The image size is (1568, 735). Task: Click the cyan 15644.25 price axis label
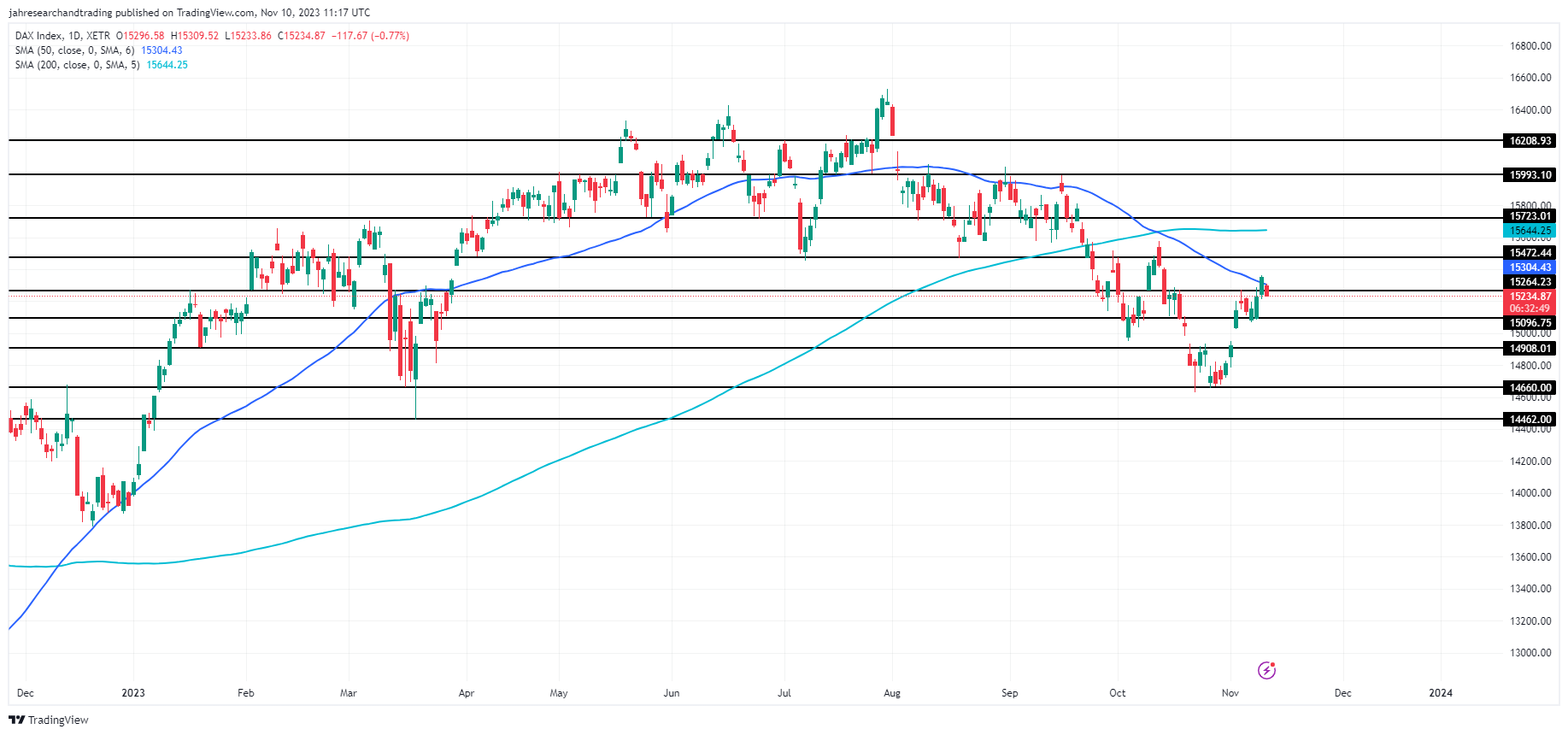[x=1530, y=231]
